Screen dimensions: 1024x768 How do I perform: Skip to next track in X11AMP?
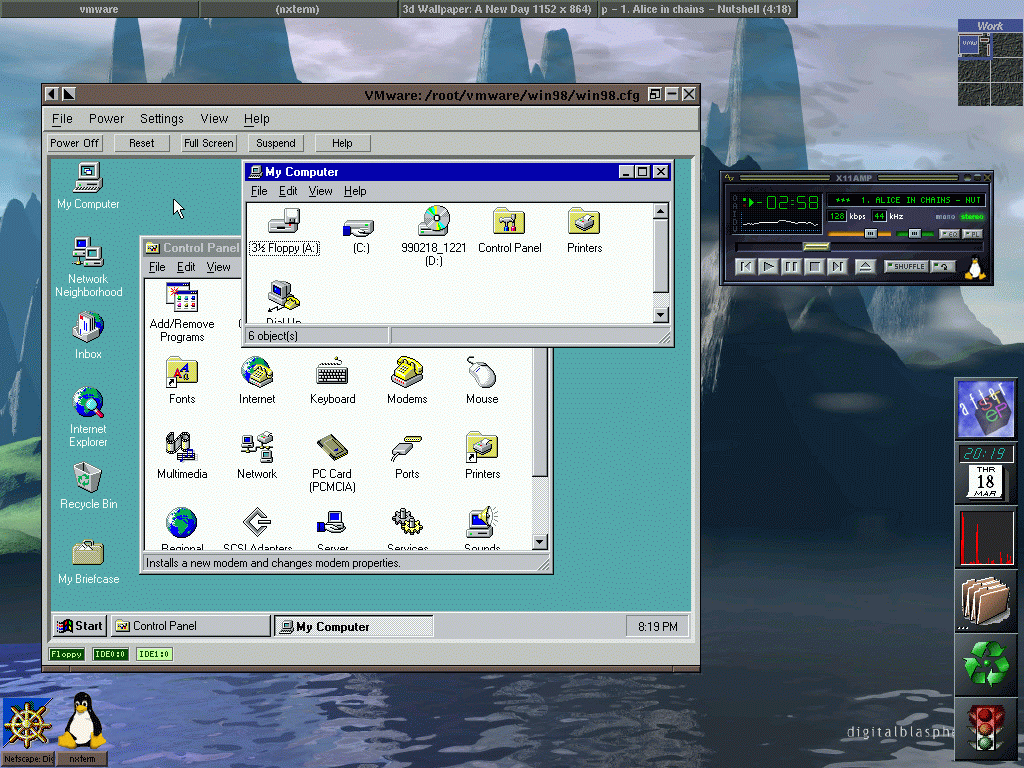pos(837,266)
